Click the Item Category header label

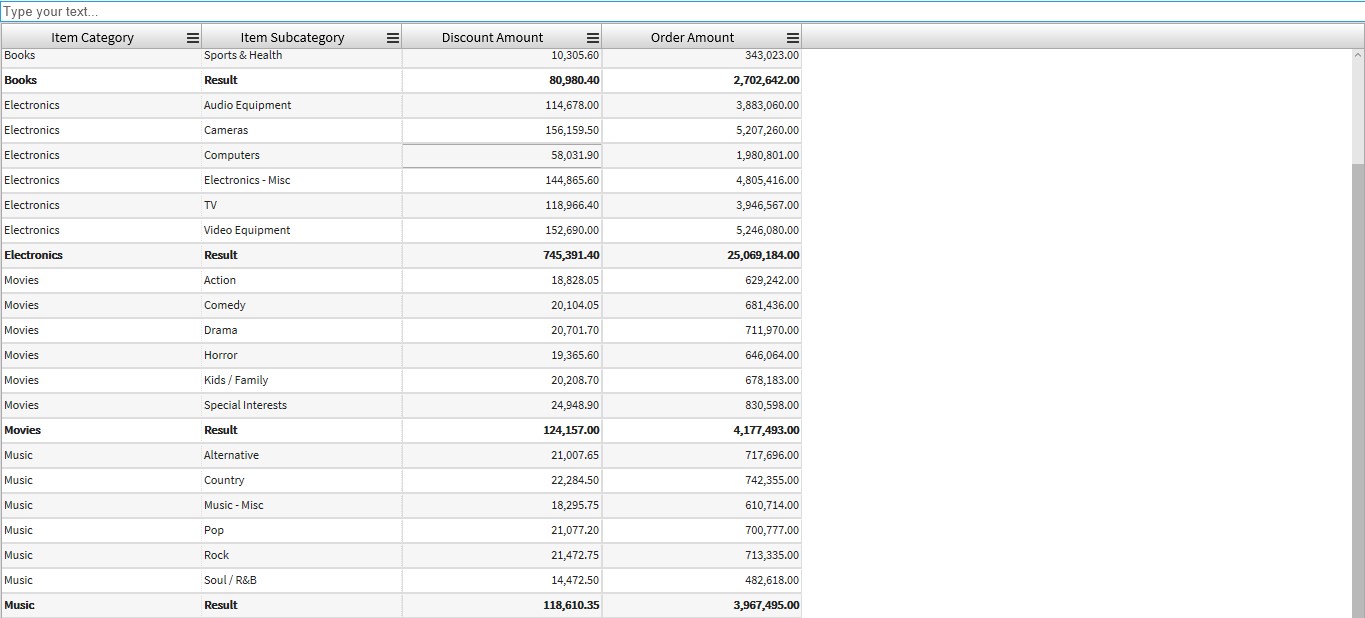coord(92,38)
